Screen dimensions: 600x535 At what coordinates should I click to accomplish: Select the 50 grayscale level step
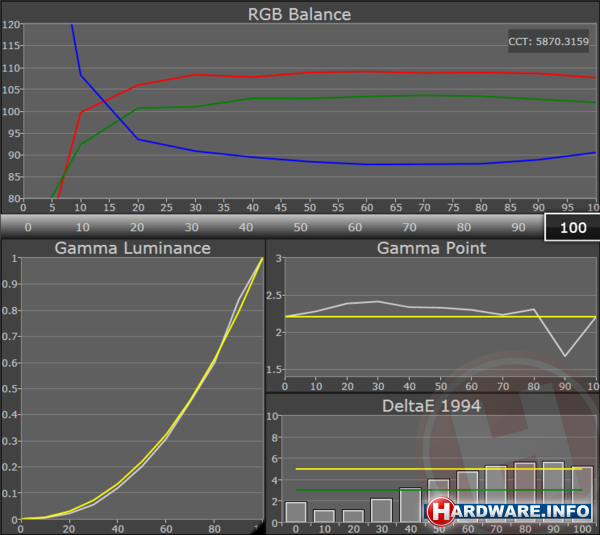point(300,227)
